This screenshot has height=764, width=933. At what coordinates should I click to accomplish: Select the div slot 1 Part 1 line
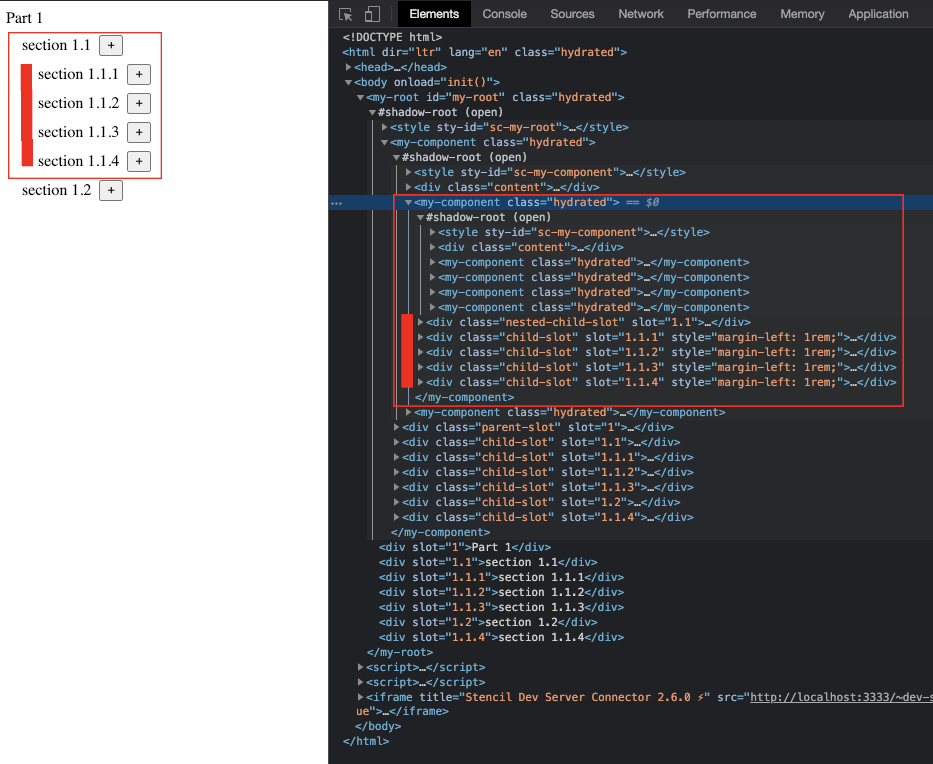(465, 547)
